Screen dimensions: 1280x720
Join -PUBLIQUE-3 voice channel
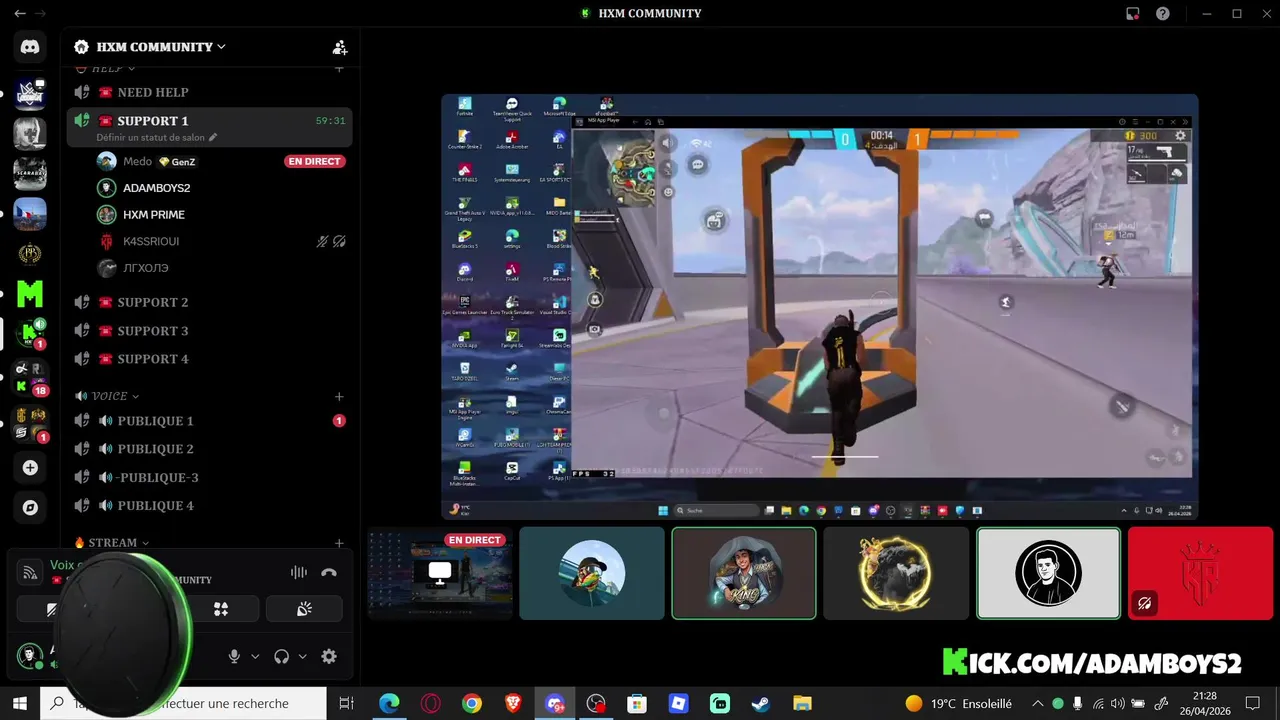pyautogui.click(x=209, y=477)
